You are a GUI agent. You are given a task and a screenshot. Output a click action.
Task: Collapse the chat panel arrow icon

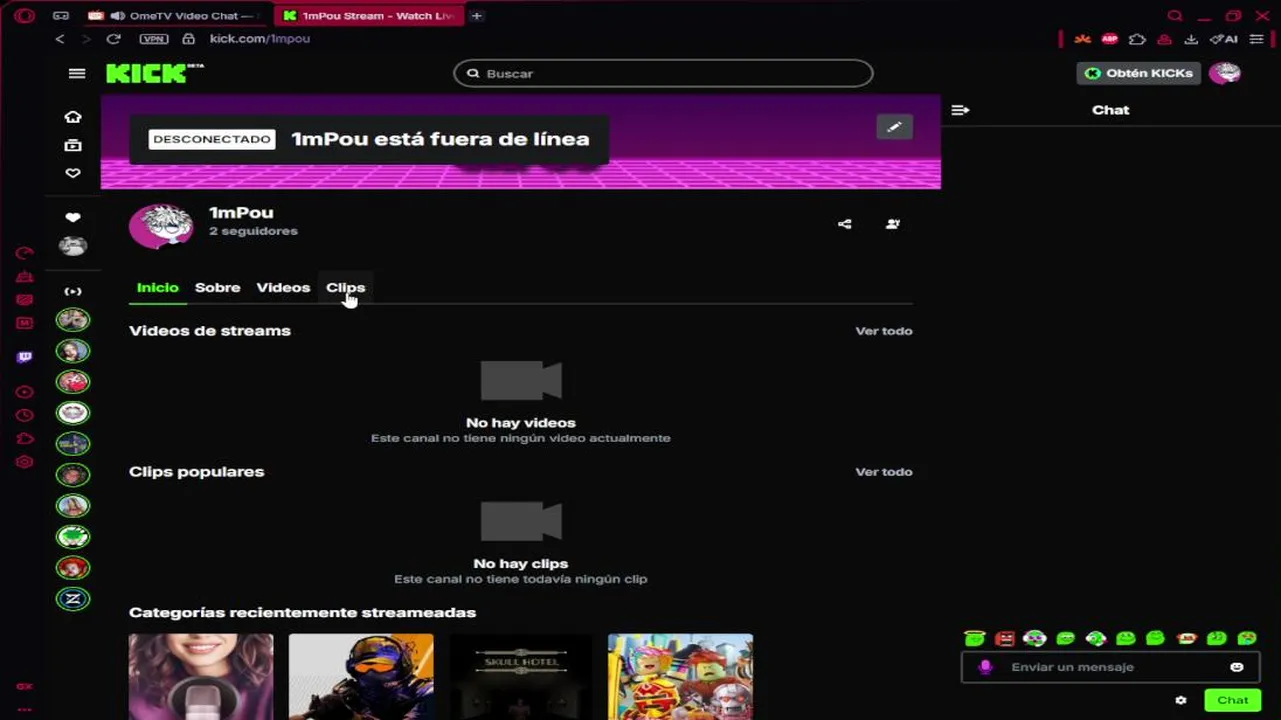[x=960, y=110]
